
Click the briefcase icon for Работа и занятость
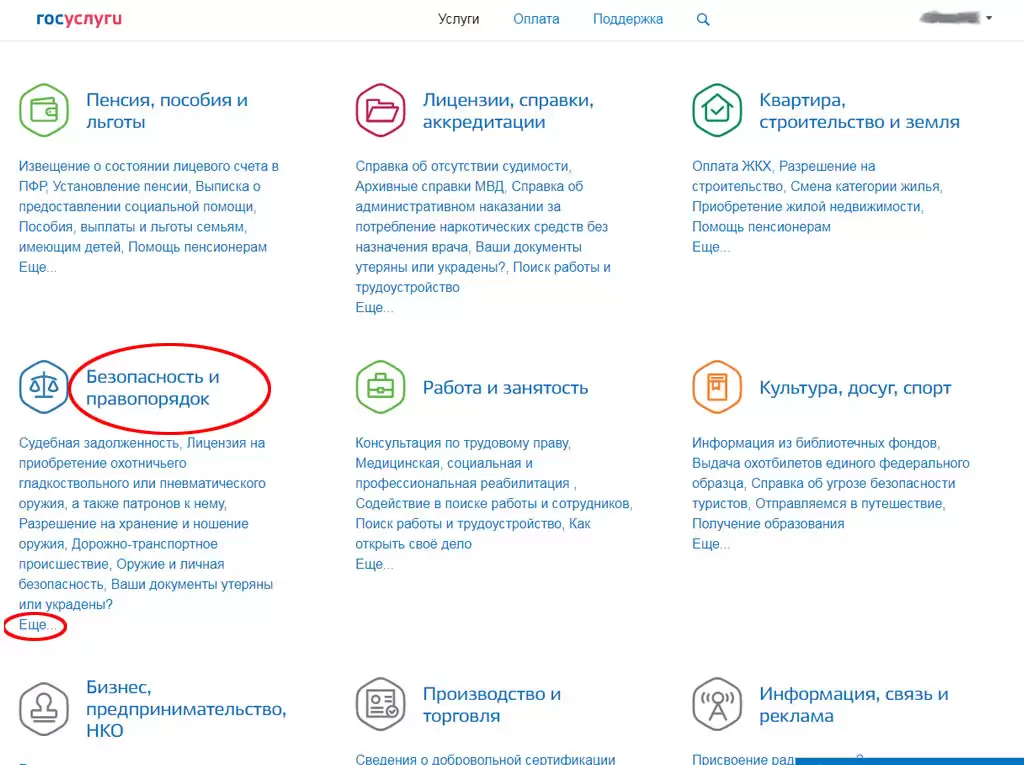click(380, 387)
